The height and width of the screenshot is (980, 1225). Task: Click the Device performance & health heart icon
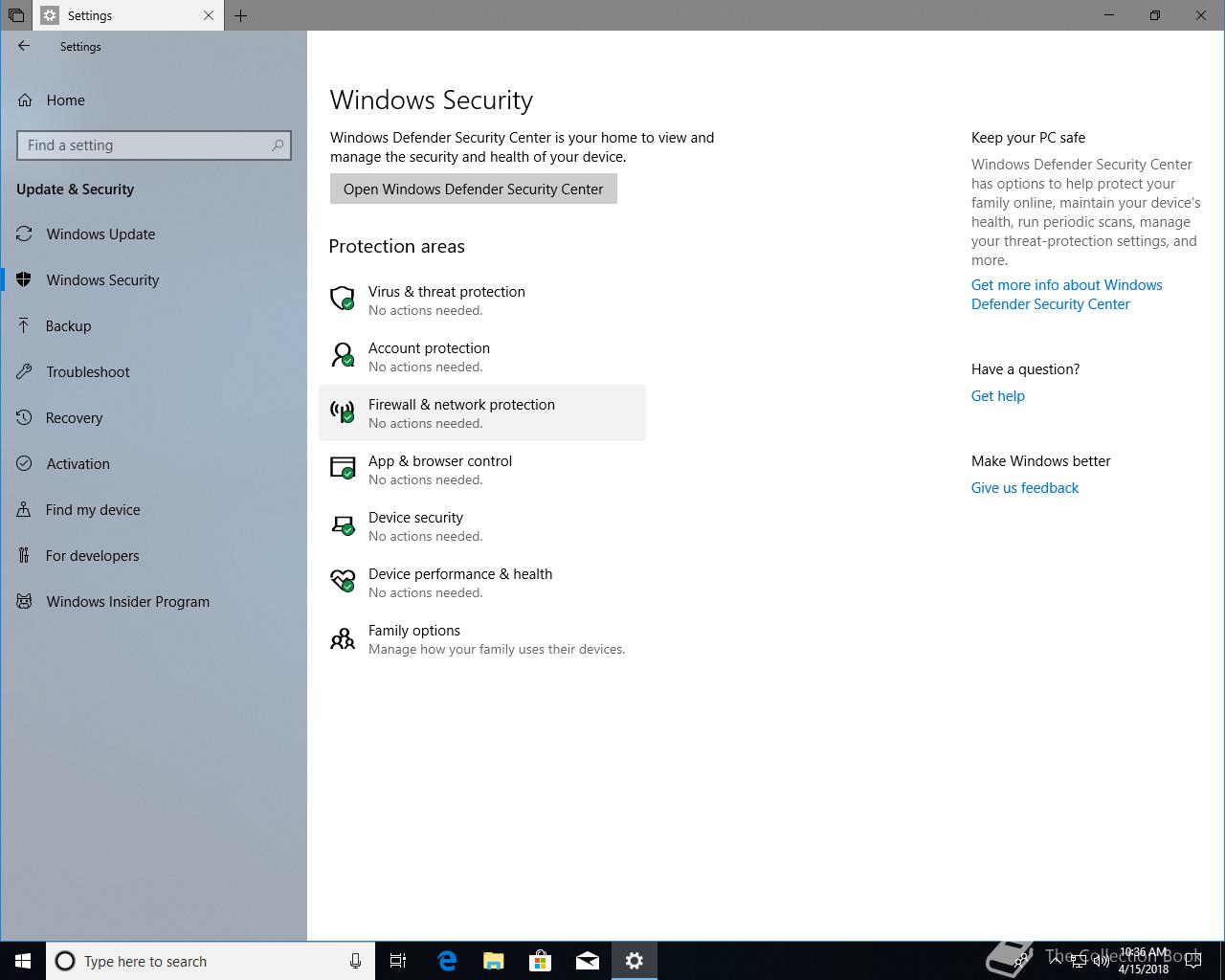click(342, 581)
